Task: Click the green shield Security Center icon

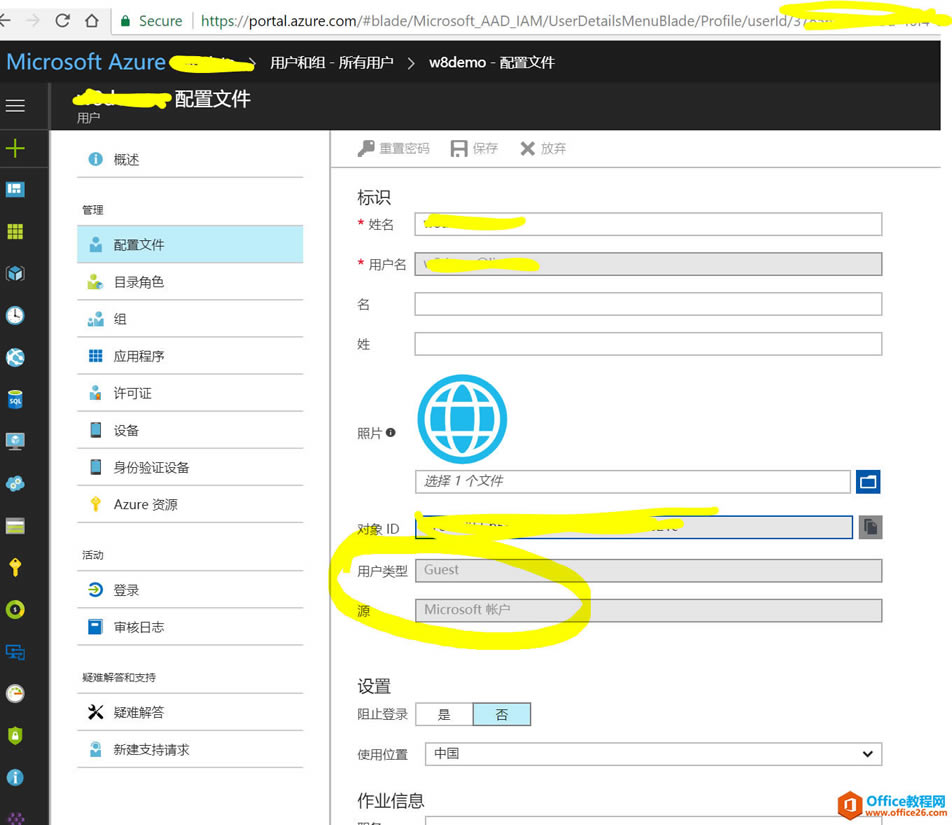Action: (x=15, y=736)
